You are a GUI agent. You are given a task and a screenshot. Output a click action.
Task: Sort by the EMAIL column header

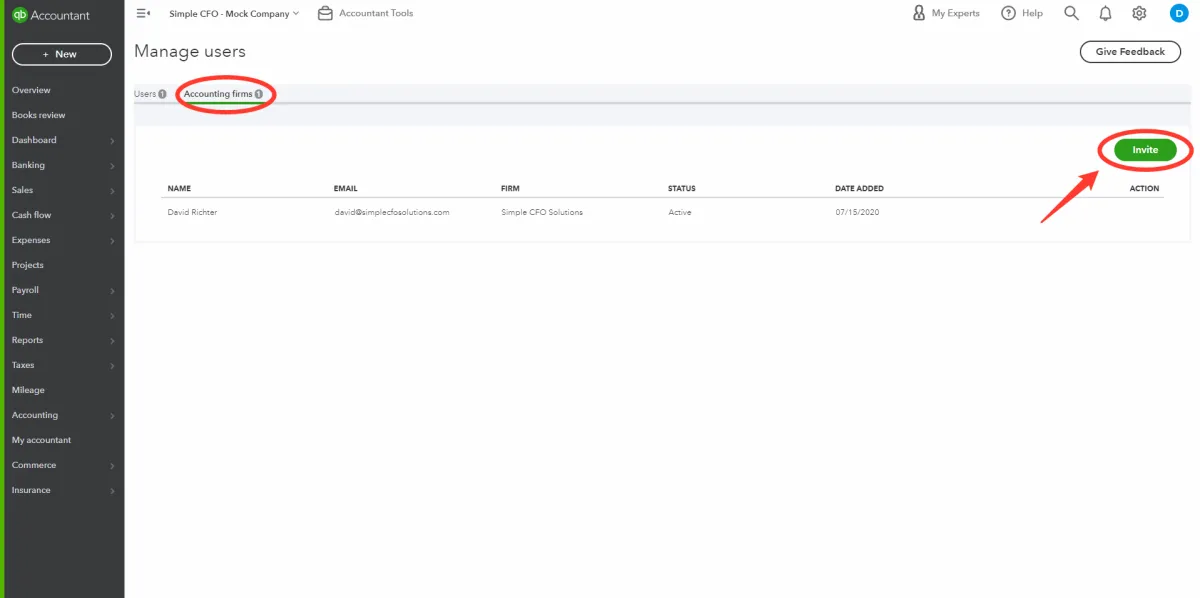click(x=346, y=188)
